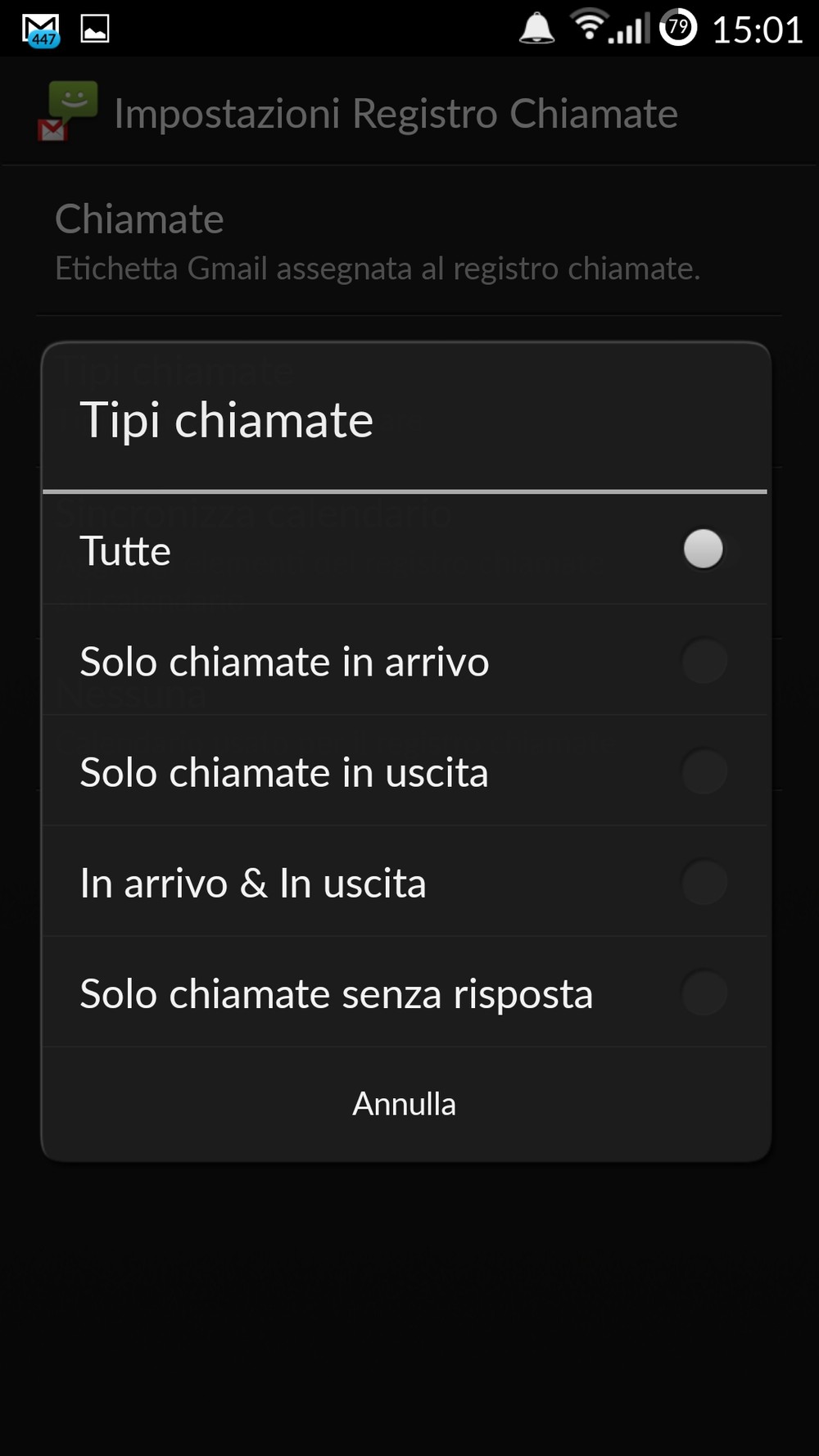The height and width of the screenshot is (1456, 819).
Task: Tap the 15:01 clock
Action: point(758,30)
